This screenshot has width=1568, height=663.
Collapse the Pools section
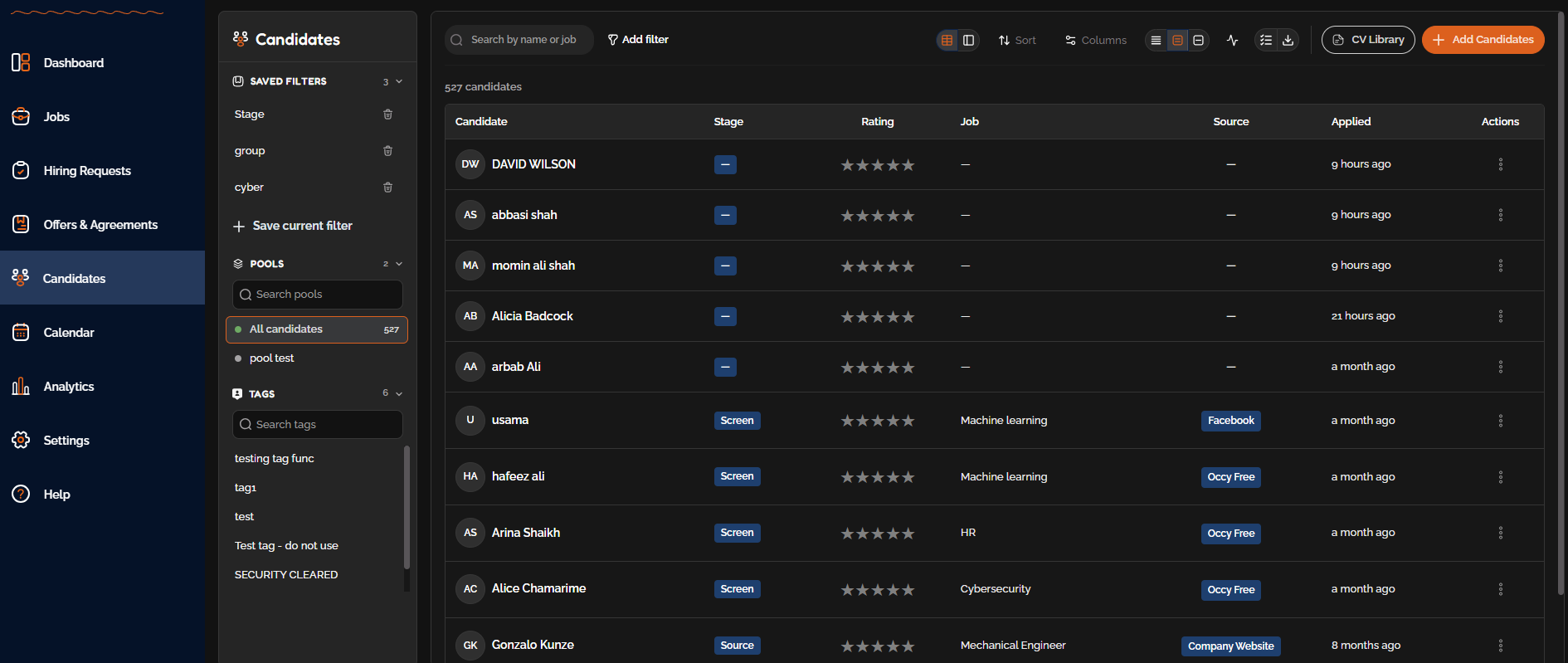pyautogui.click(x=399, y=264)
